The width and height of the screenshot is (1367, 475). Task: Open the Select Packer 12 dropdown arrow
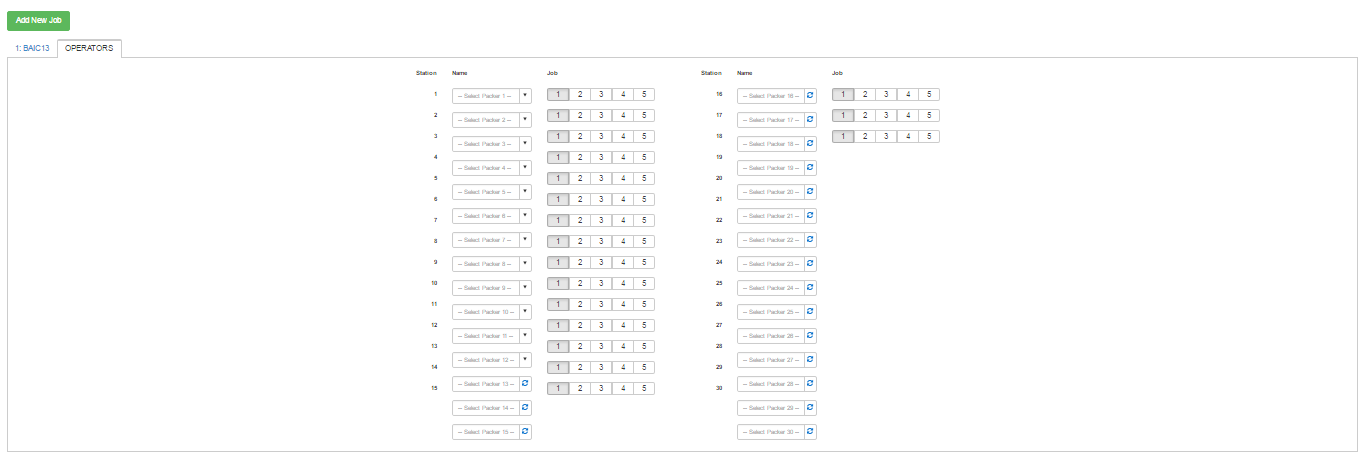[x=525, y=360]
